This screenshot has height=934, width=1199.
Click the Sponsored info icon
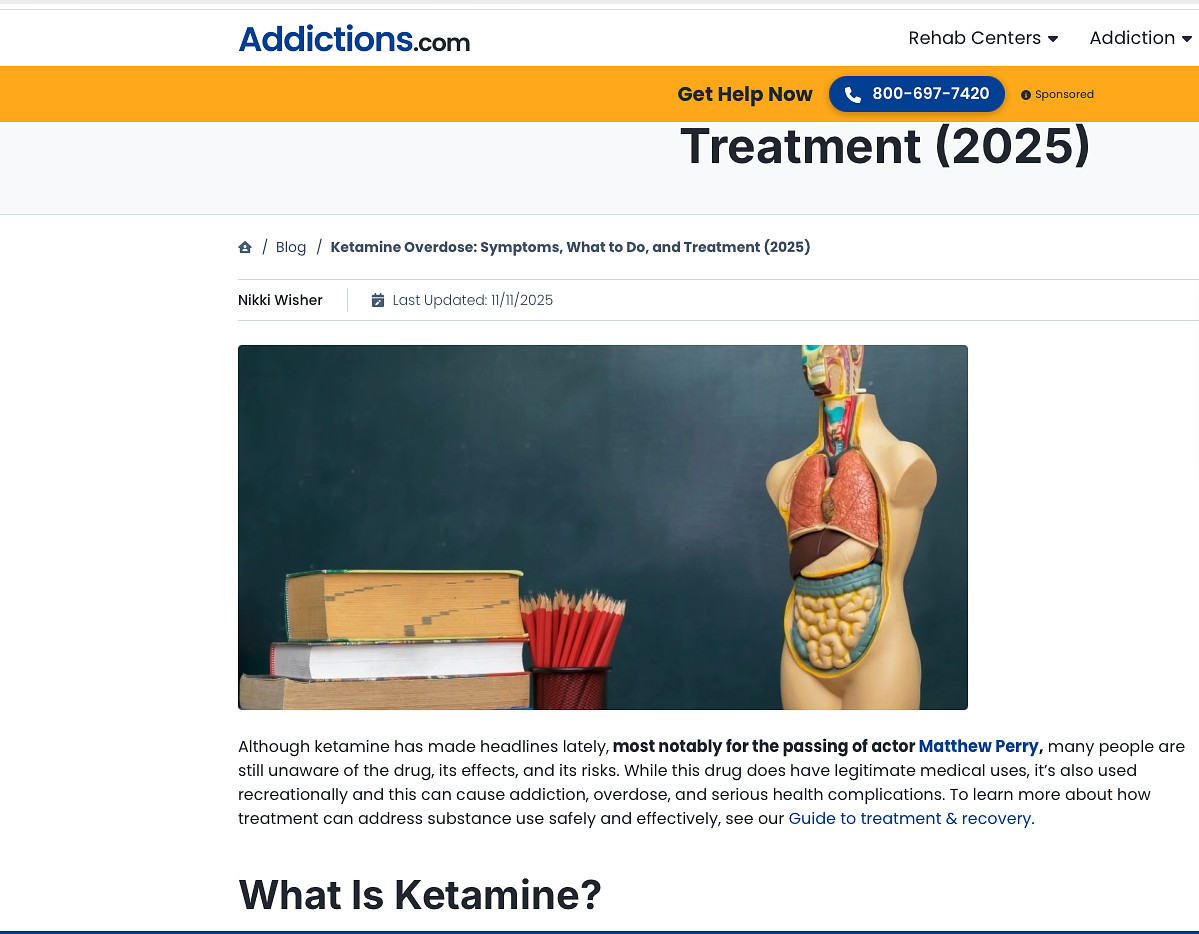tap(1025, 95)
